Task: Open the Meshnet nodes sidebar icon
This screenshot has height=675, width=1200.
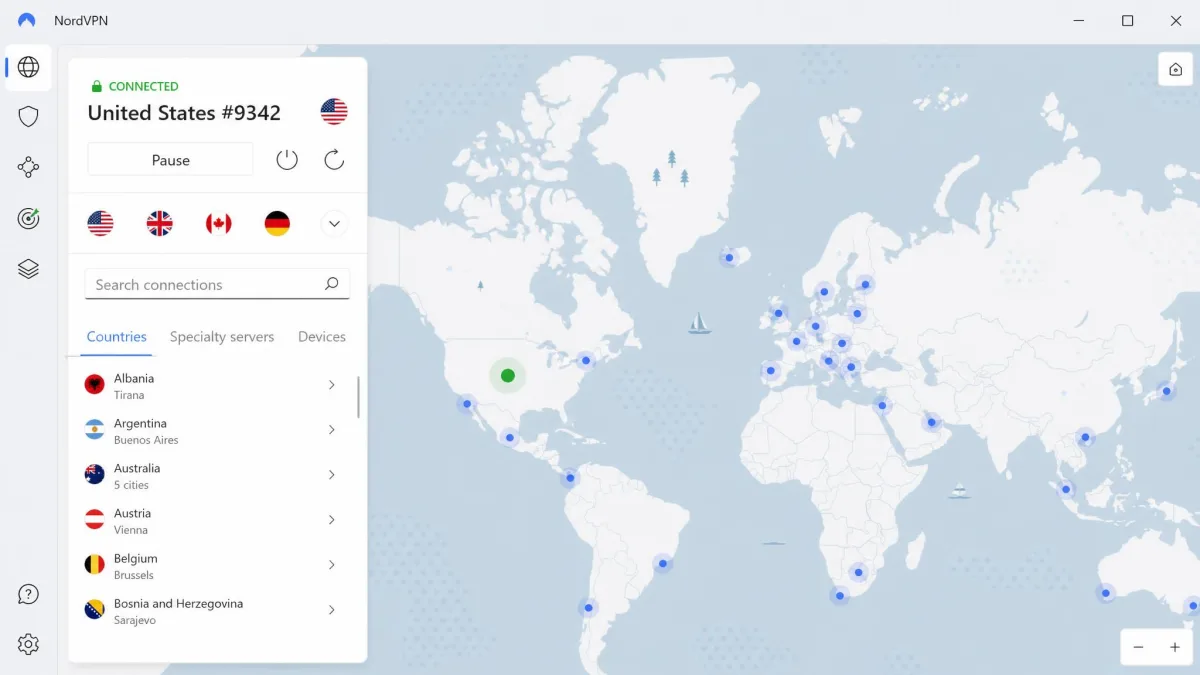Action: click(29, 167)
